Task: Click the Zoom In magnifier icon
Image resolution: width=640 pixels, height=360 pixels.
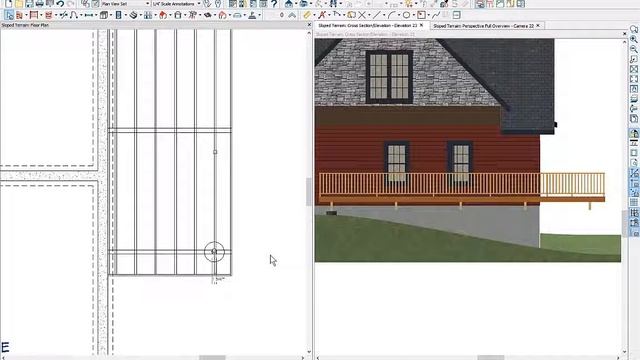Action: [633, 39]
